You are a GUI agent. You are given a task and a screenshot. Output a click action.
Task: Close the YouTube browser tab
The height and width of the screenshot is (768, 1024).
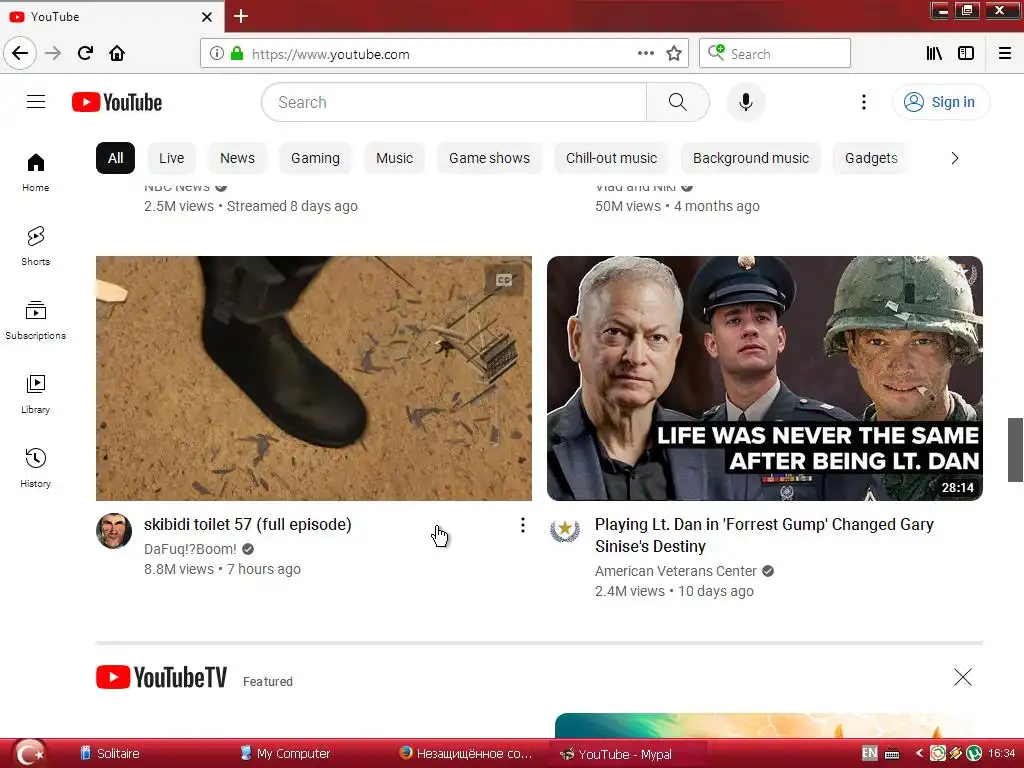206,17
